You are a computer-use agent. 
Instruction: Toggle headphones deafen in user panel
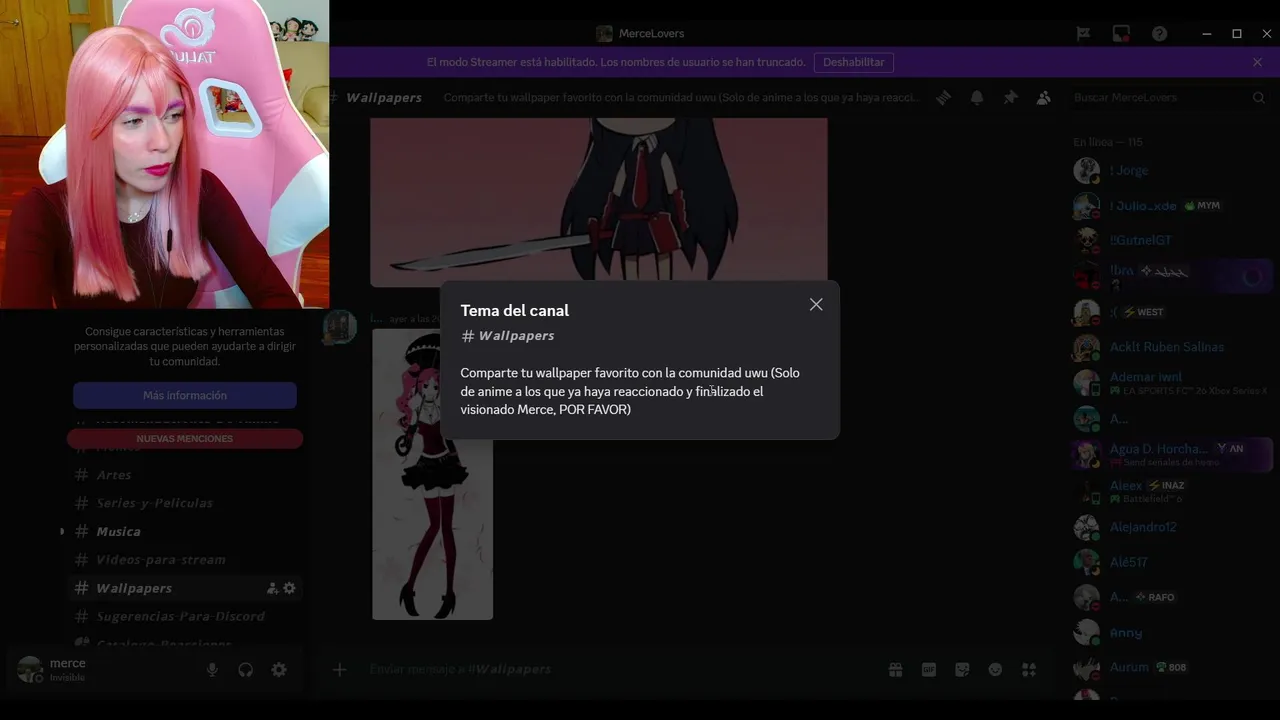pyautogui.click(x=246, y=670)
